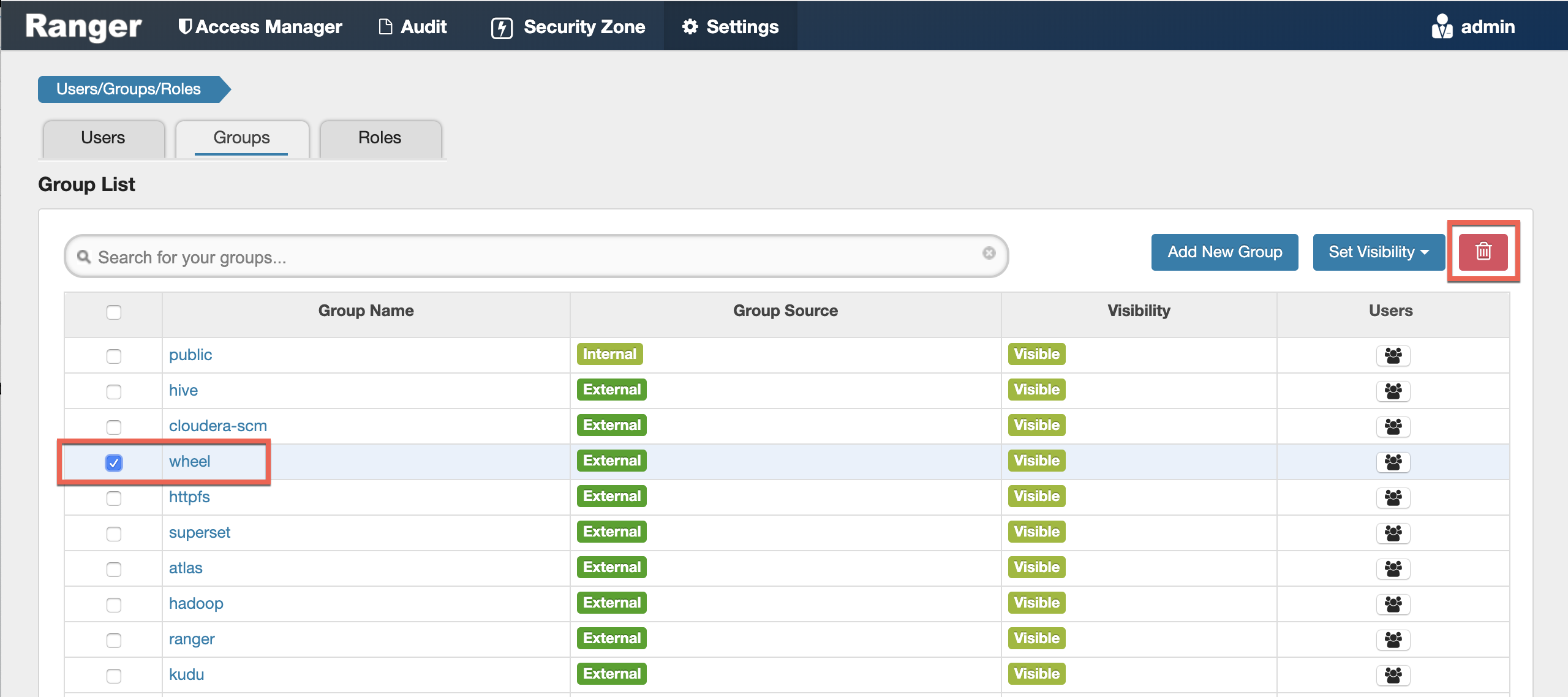
Task: Open users list for atlas group
Action: pos(1393,568)
